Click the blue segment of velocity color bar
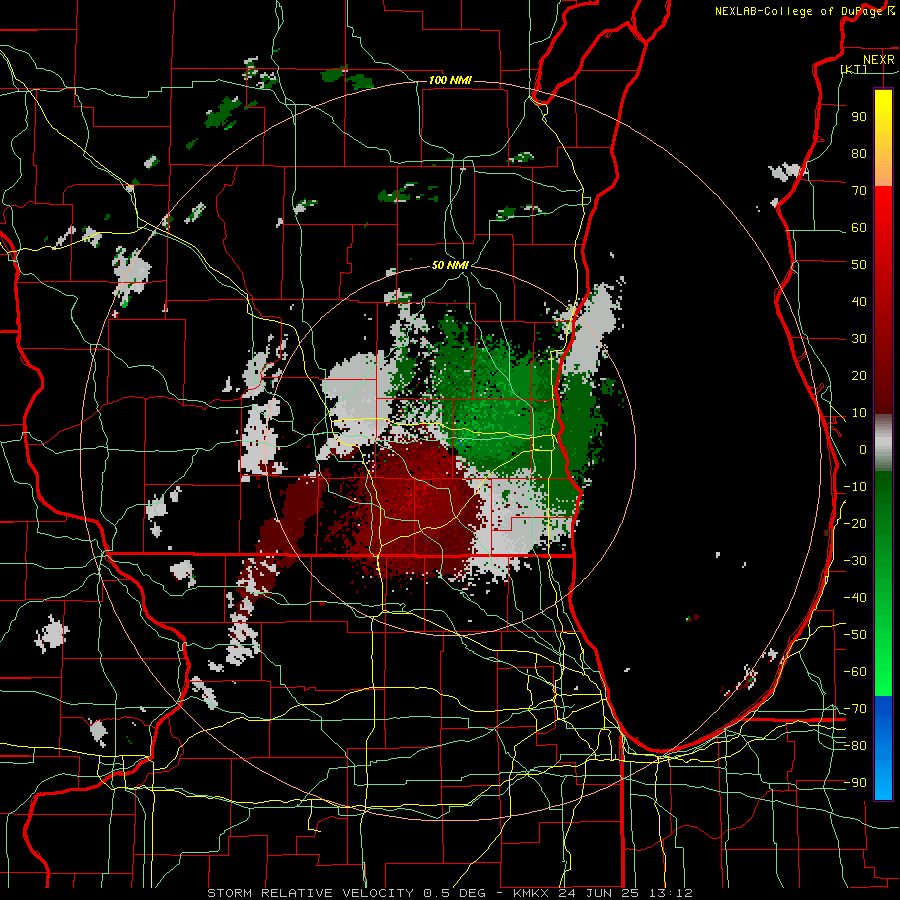The width and height of the screenshot is (900, 900). point(883,748)
